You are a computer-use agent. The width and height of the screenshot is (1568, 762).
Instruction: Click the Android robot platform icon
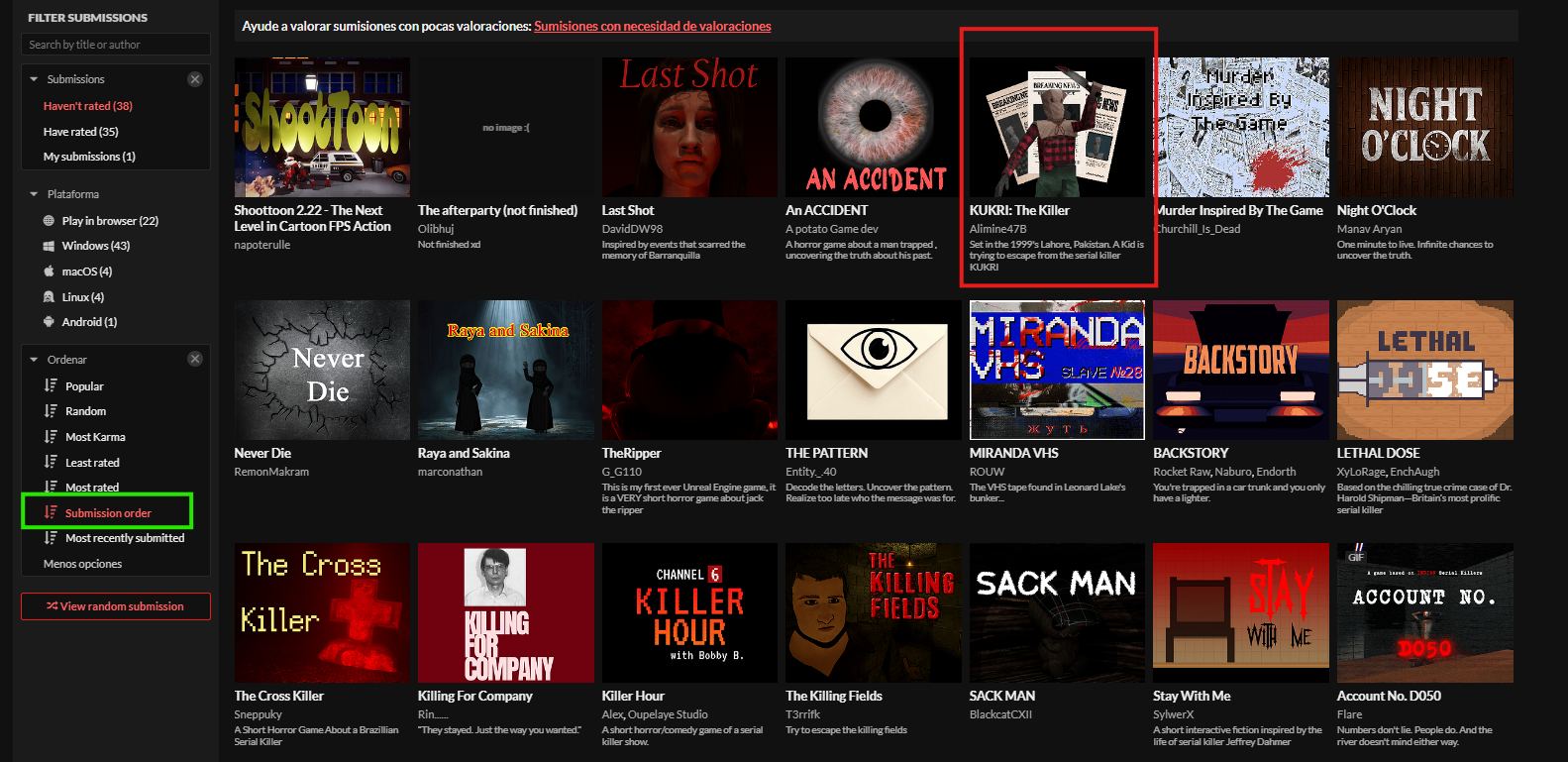coord(50,322)
